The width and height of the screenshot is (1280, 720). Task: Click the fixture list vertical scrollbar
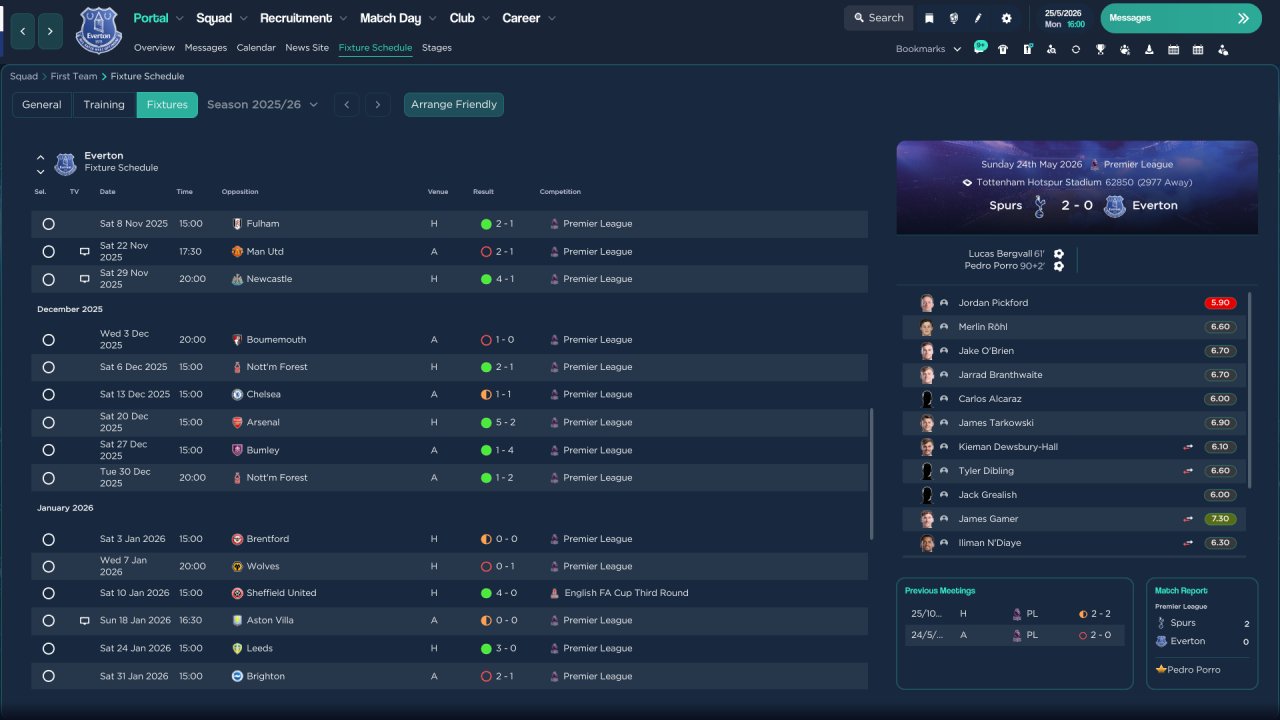873,473
